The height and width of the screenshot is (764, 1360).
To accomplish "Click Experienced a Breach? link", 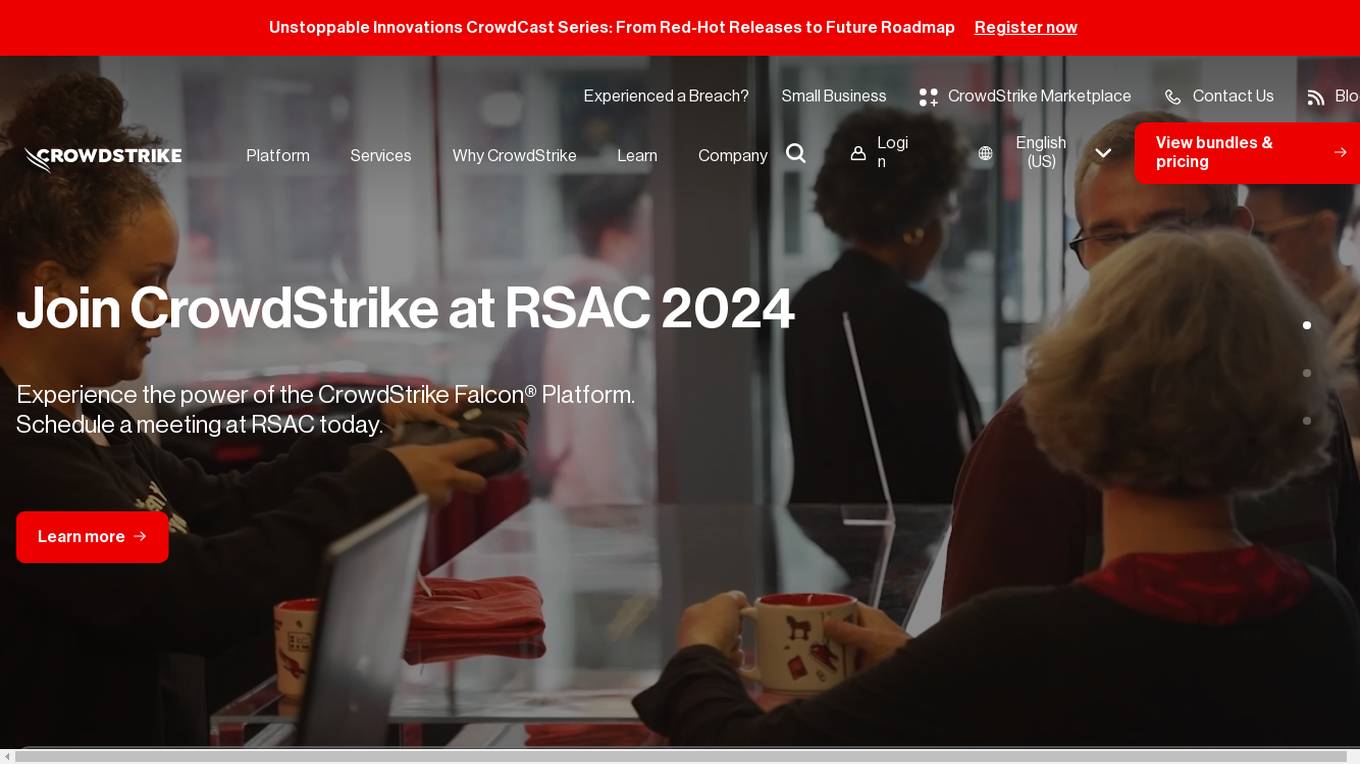I will (666, 96).
